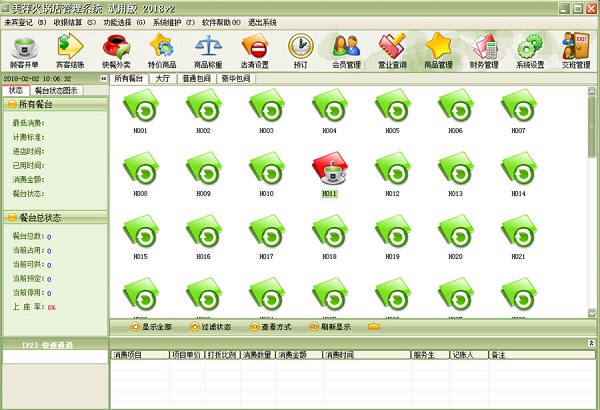Screen dimensions: 600x410
Task: Open the 顾客开单 teacup toolbar icon
Action: (x=24, y=51)
